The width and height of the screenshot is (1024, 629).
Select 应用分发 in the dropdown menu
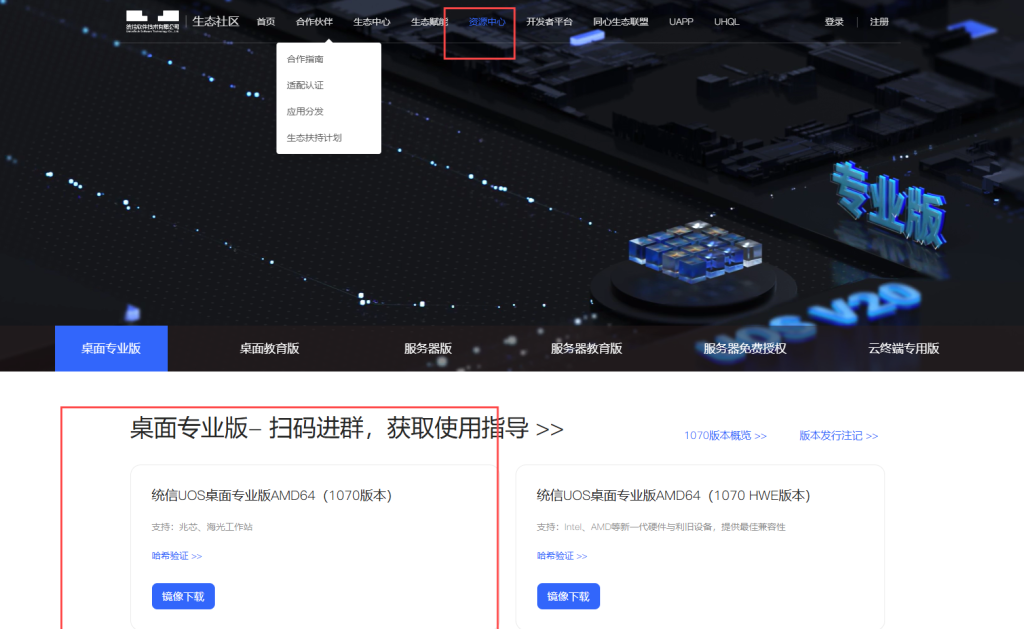(x=305, y=111)
